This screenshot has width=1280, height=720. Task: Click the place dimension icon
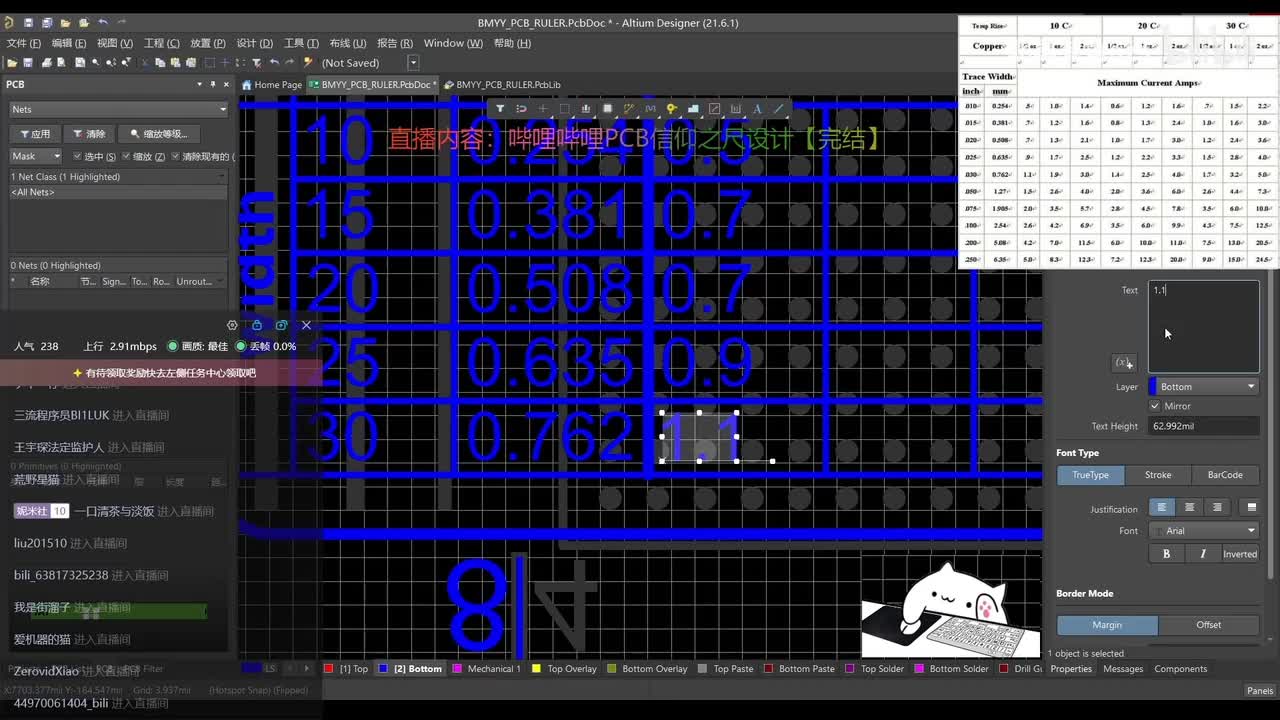[714, 108]
